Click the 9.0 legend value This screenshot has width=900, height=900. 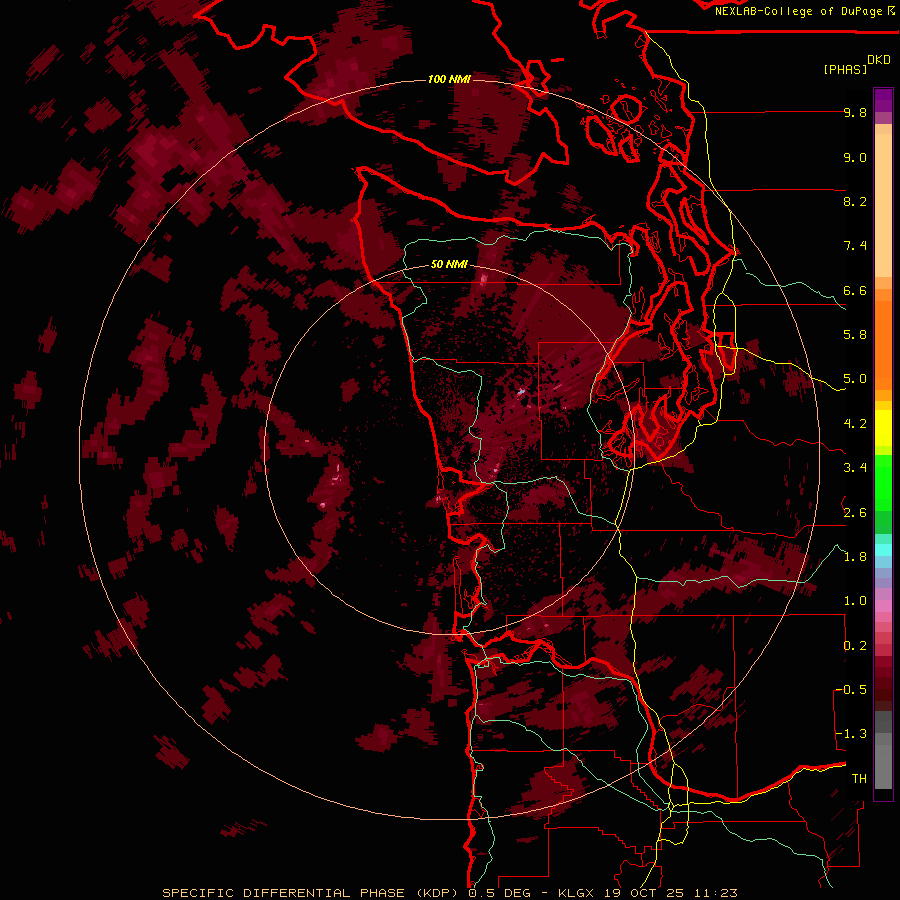[x=855, y=157]
